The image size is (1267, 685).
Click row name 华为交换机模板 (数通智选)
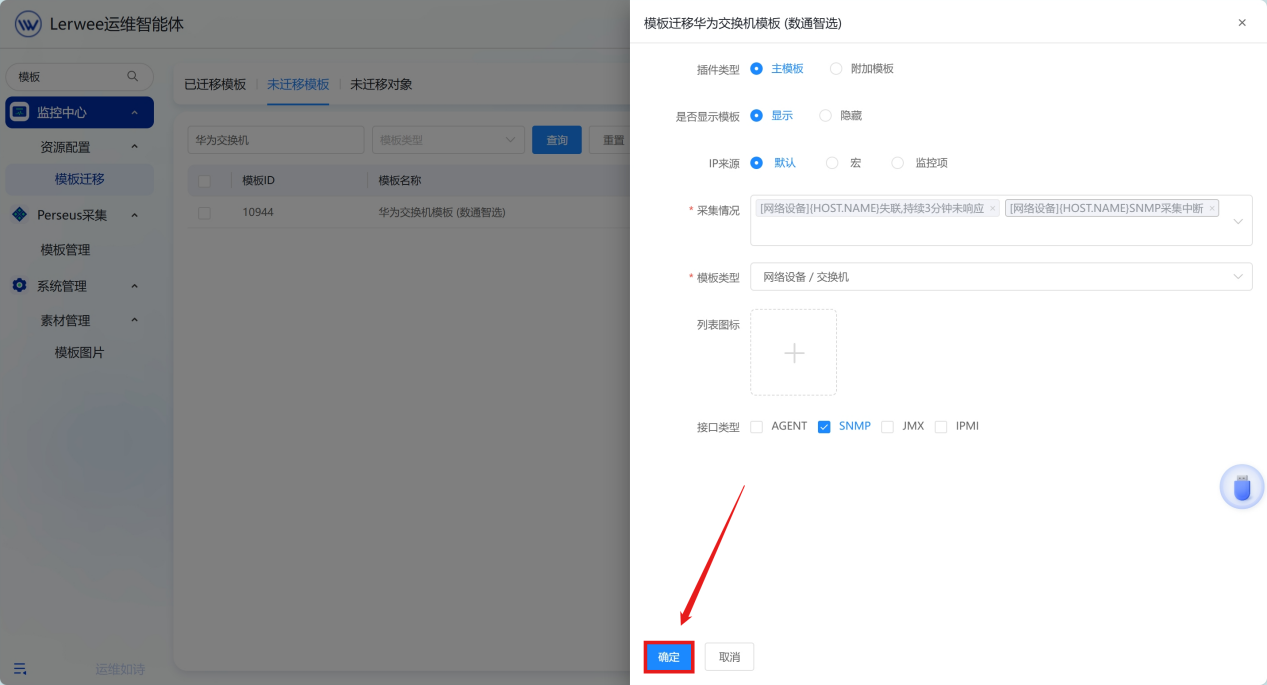tap(442, 213)
